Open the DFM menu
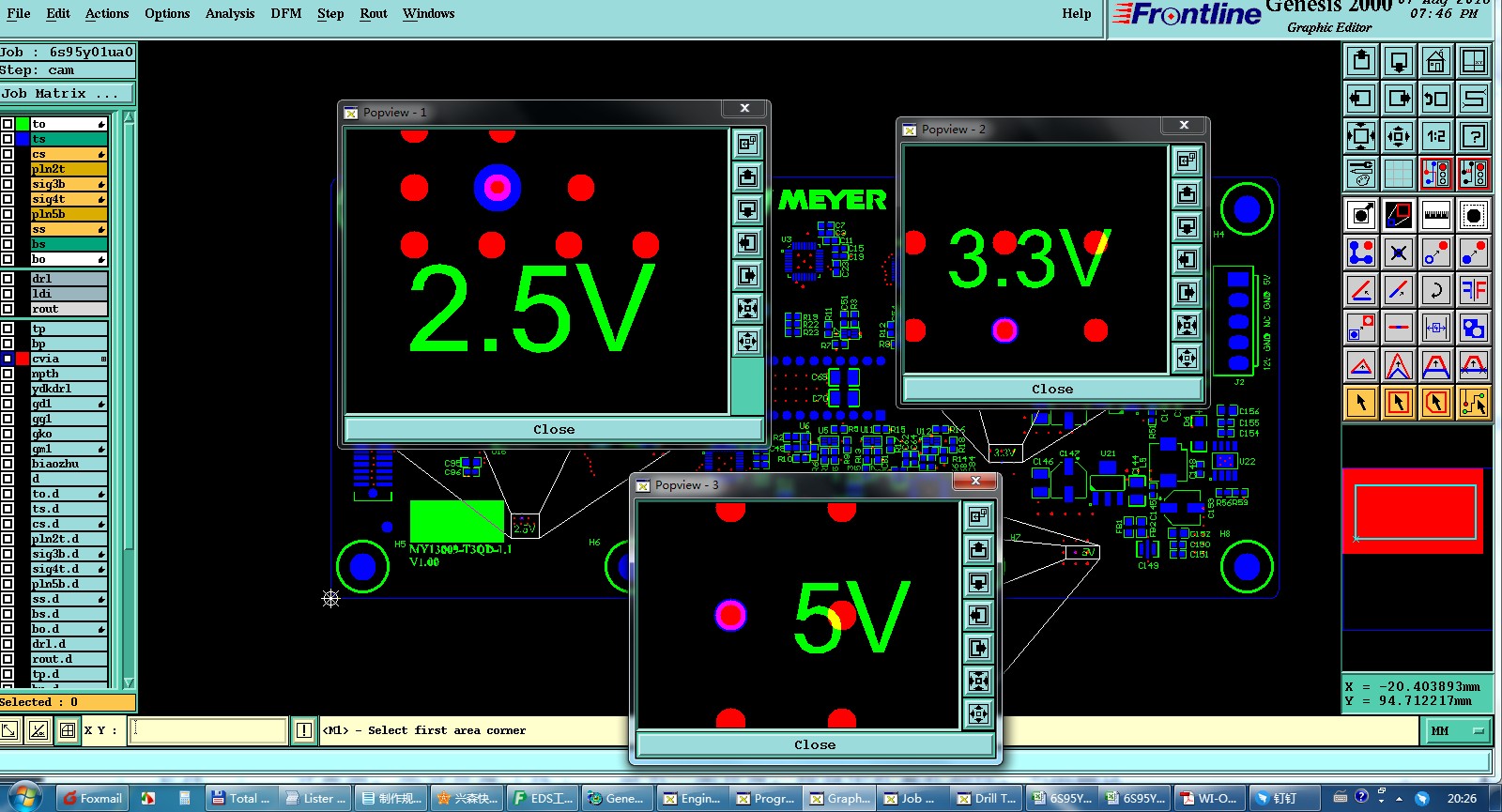 (x=286, y=13)
